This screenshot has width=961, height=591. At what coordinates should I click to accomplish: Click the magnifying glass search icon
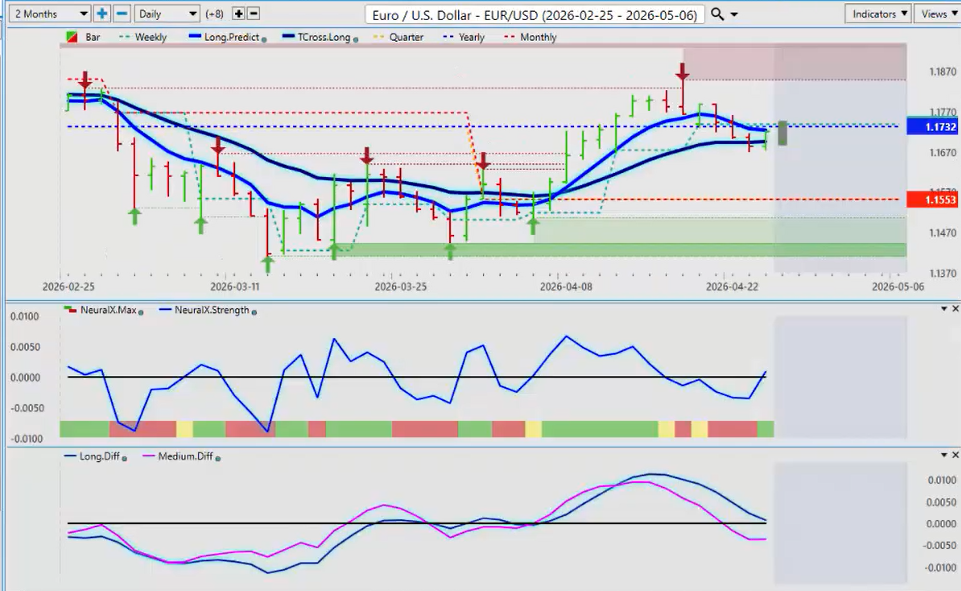tap(719, 14)
